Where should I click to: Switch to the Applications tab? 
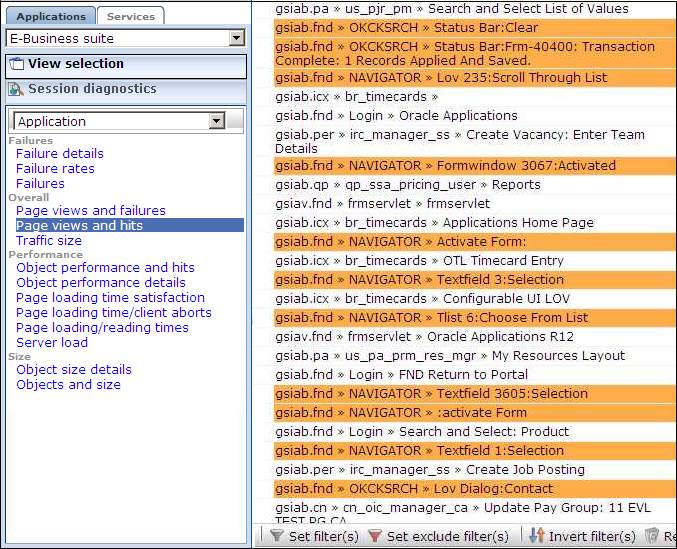click(x=51, y=16)
